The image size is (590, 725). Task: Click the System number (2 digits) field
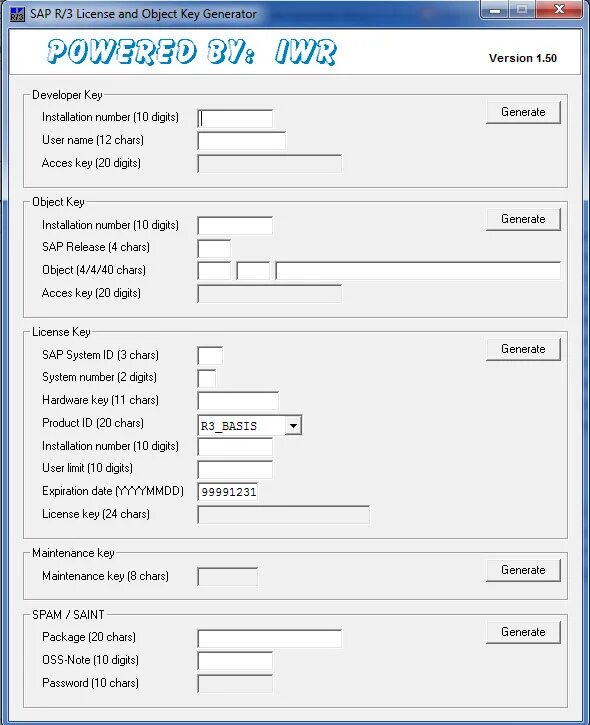[207, 378]
